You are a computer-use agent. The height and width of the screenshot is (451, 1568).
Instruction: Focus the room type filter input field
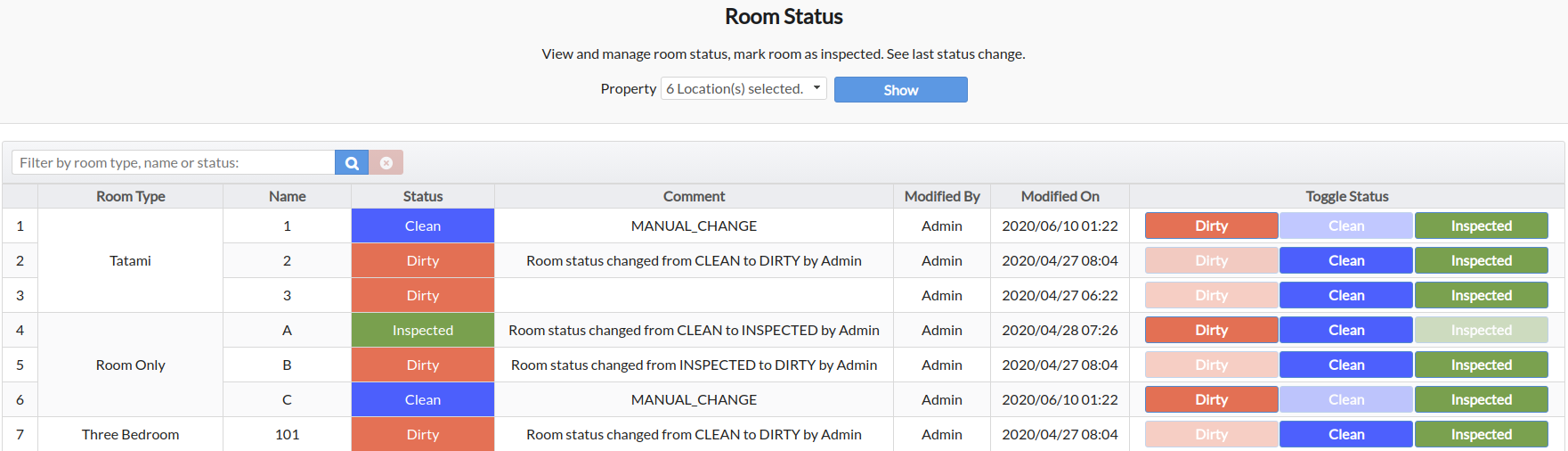[174, 163]
